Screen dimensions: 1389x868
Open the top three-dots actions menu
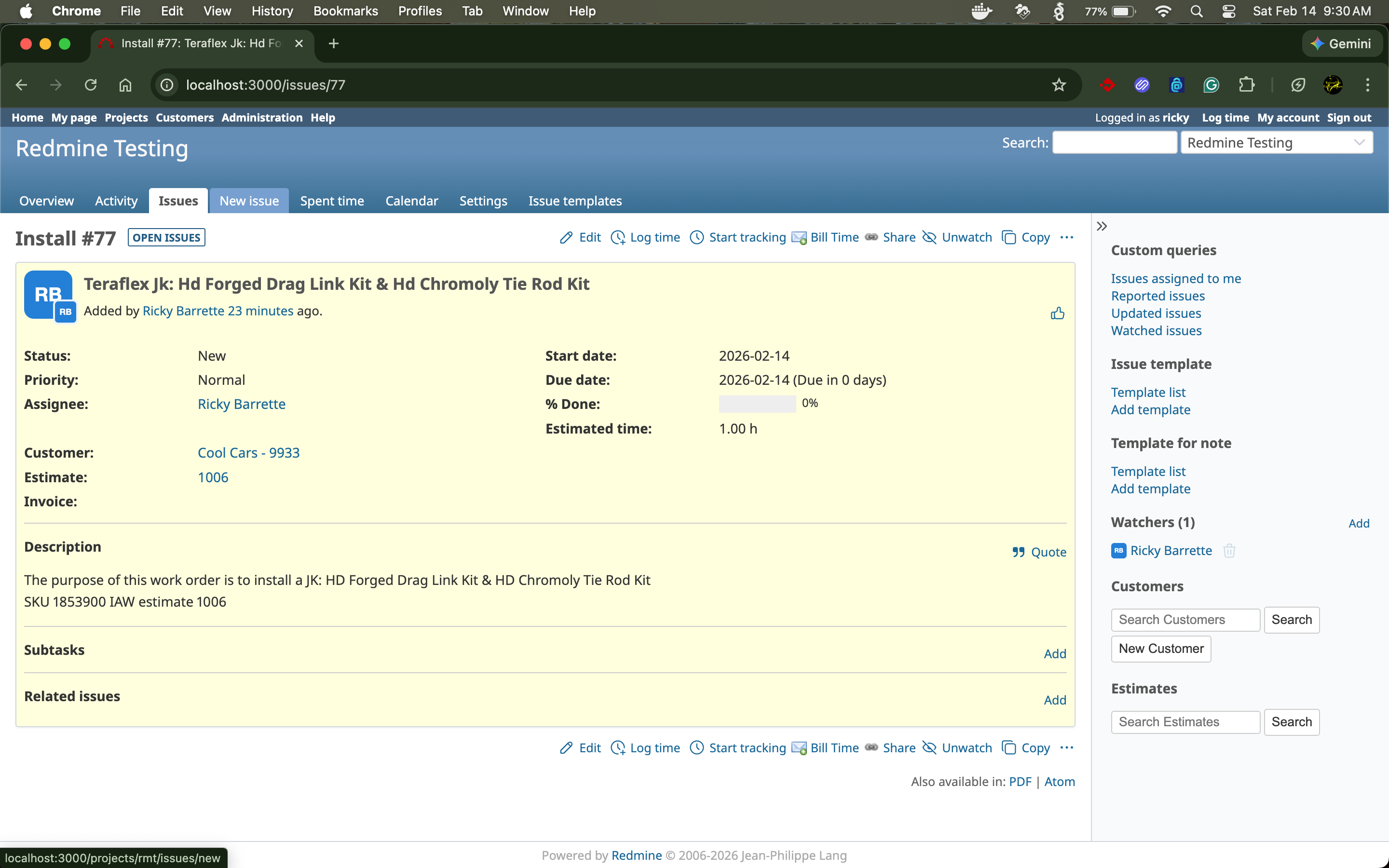tap(1066, 237)
